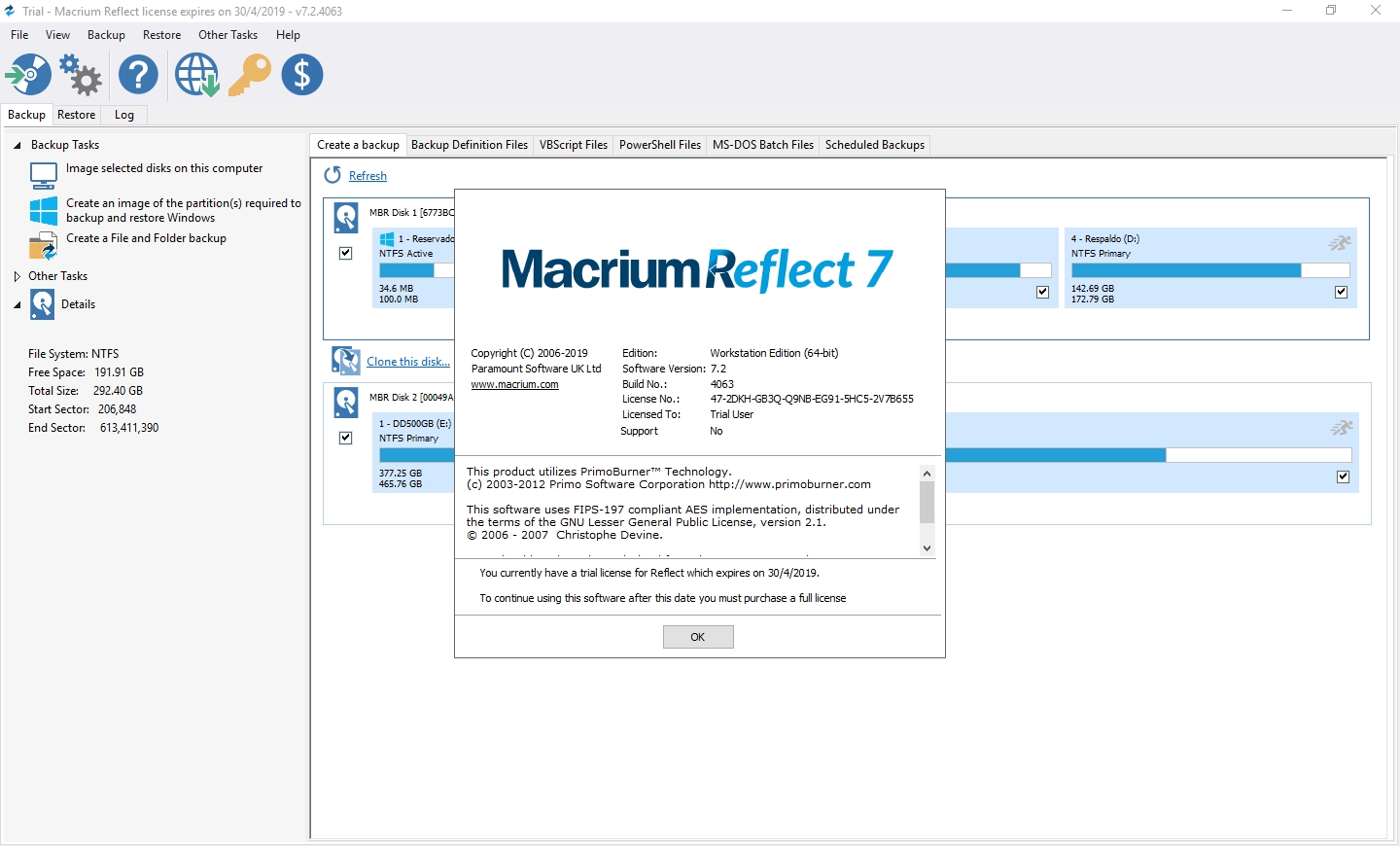The height and width of the screenshot is (846, 1400).
Task: Open the Backup Definition Files tab
Action: 470,145
